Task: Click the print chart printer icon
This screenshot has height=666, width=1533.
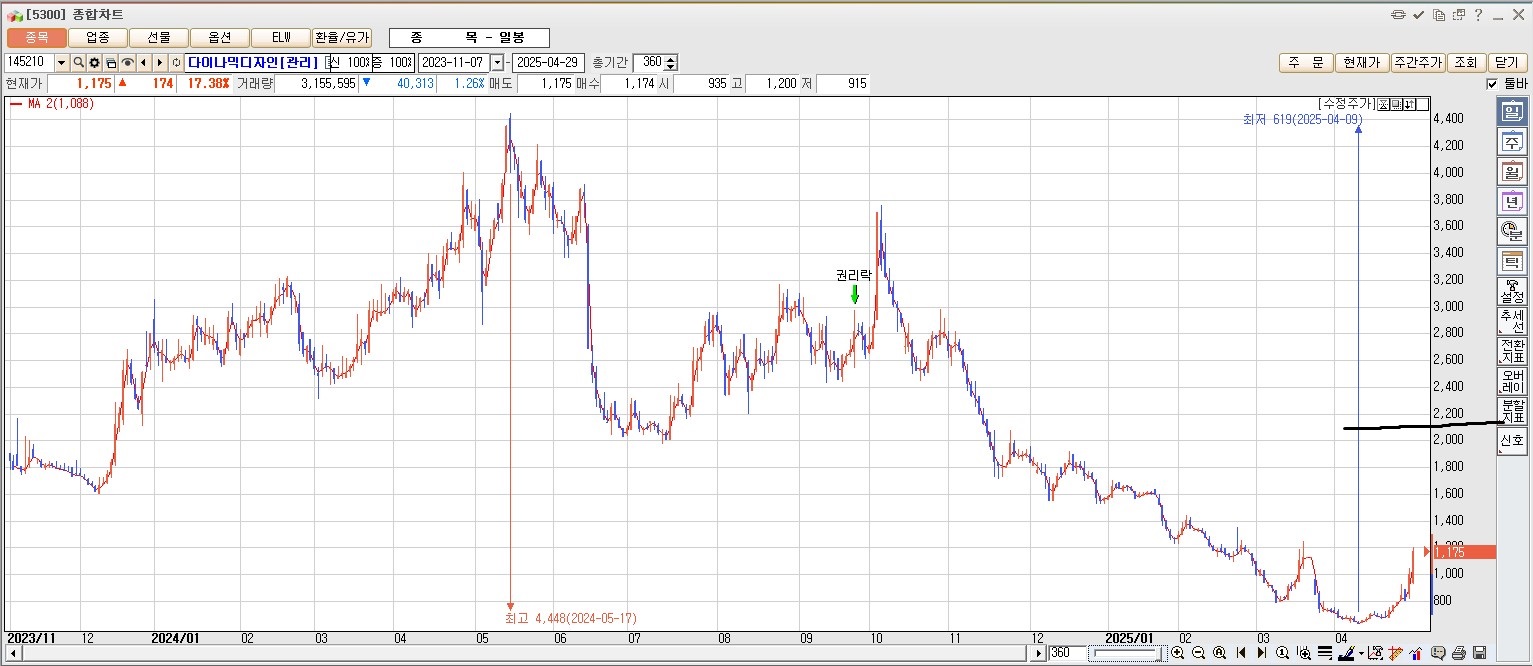Action: tap(1458, 653)
